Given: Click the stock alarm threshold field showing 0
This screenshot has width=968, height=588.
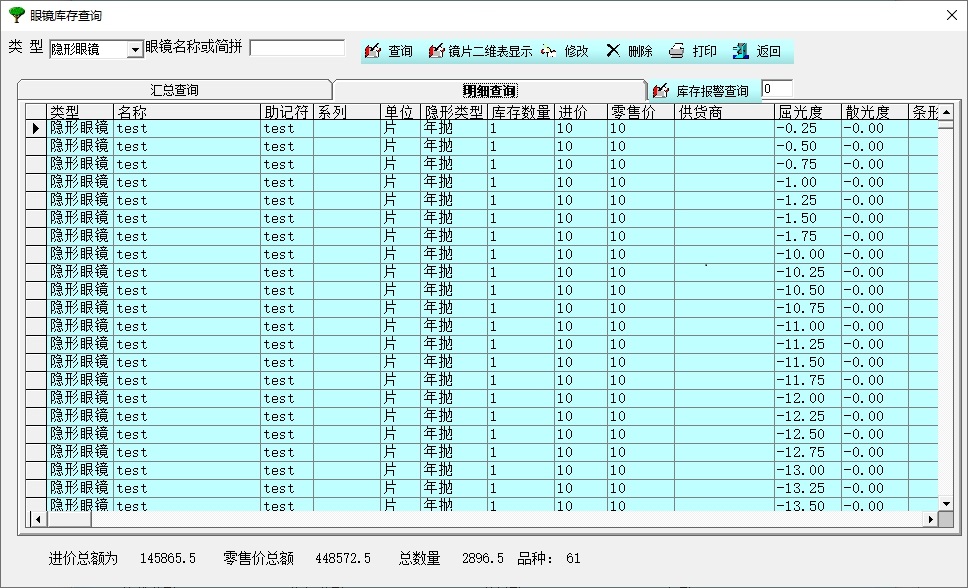Looking at the screenshot, I should click(x=777, y=89).
